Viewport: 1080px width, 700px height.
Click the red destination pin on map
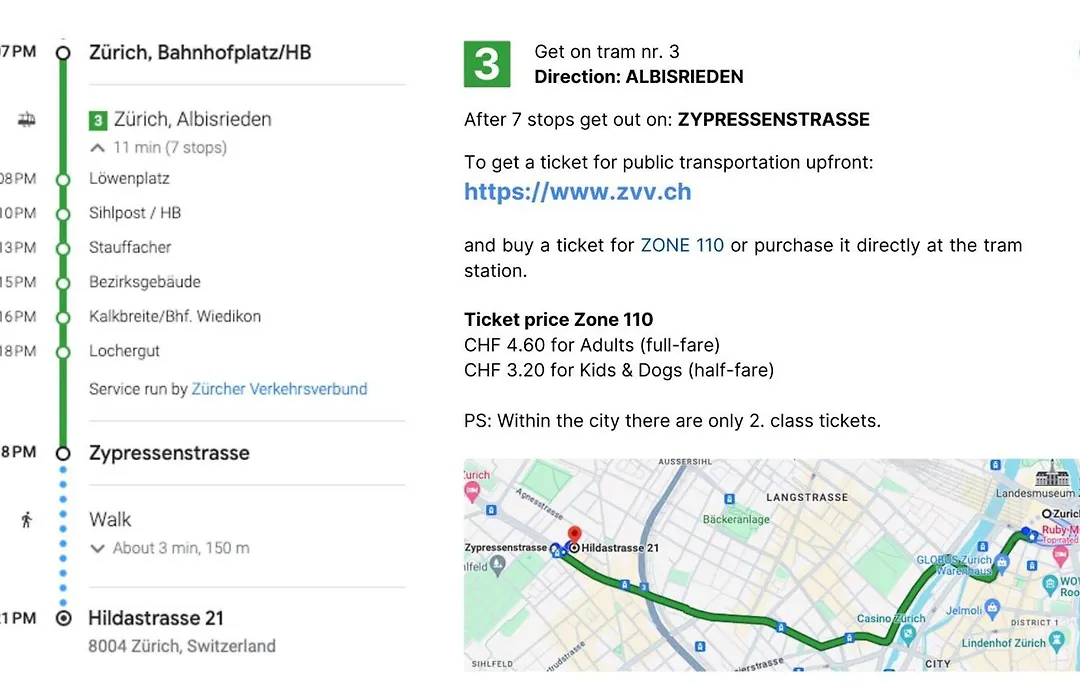[574, 535]
